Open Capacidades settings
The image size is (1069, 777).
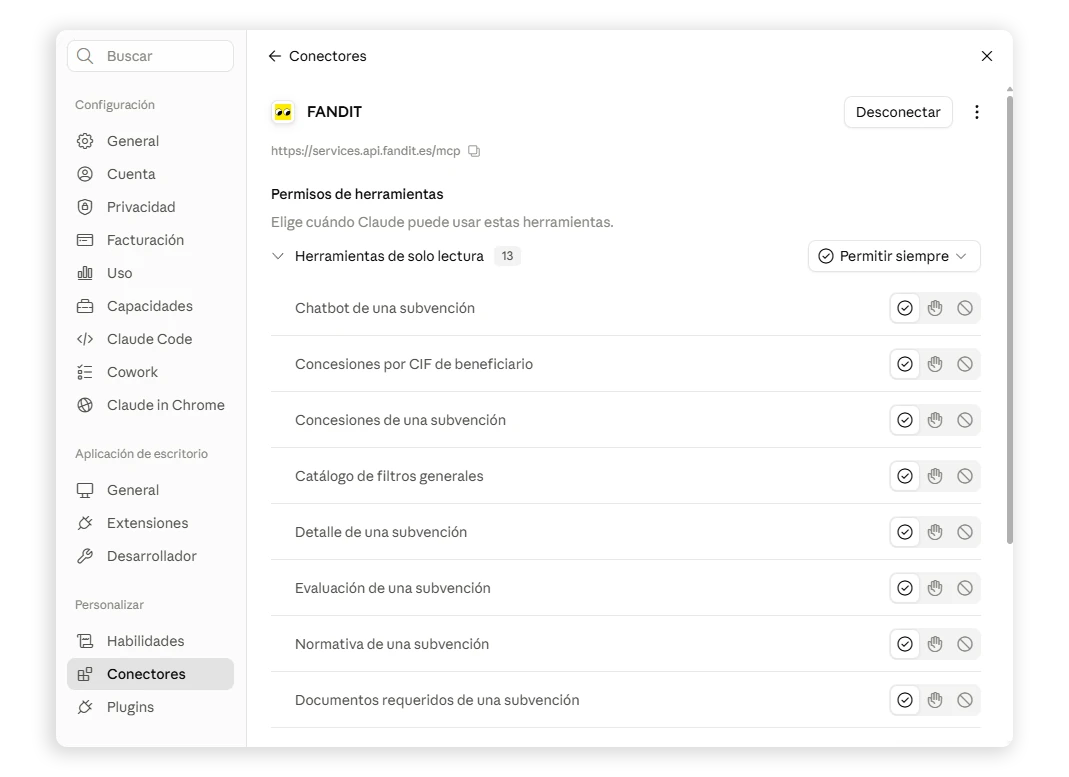coord(150,306)
